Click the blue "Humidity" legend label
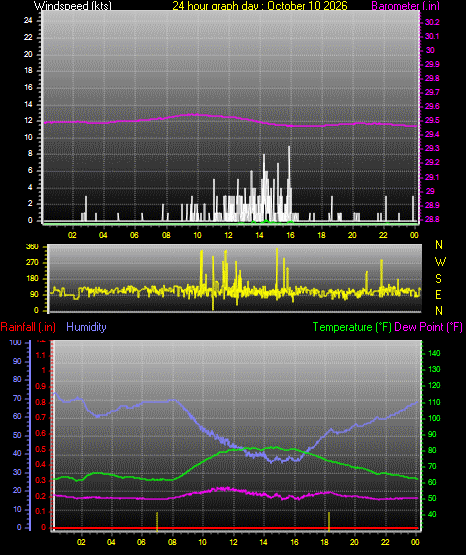The height and width of the screenshot is (555, 466). click(86, 327)
